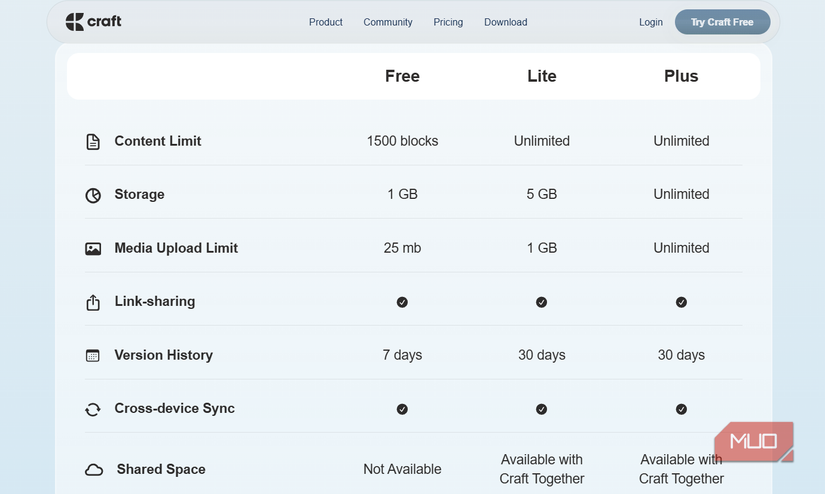Click the Content Limit label
The image size is (825, 494).
[158, 141]
